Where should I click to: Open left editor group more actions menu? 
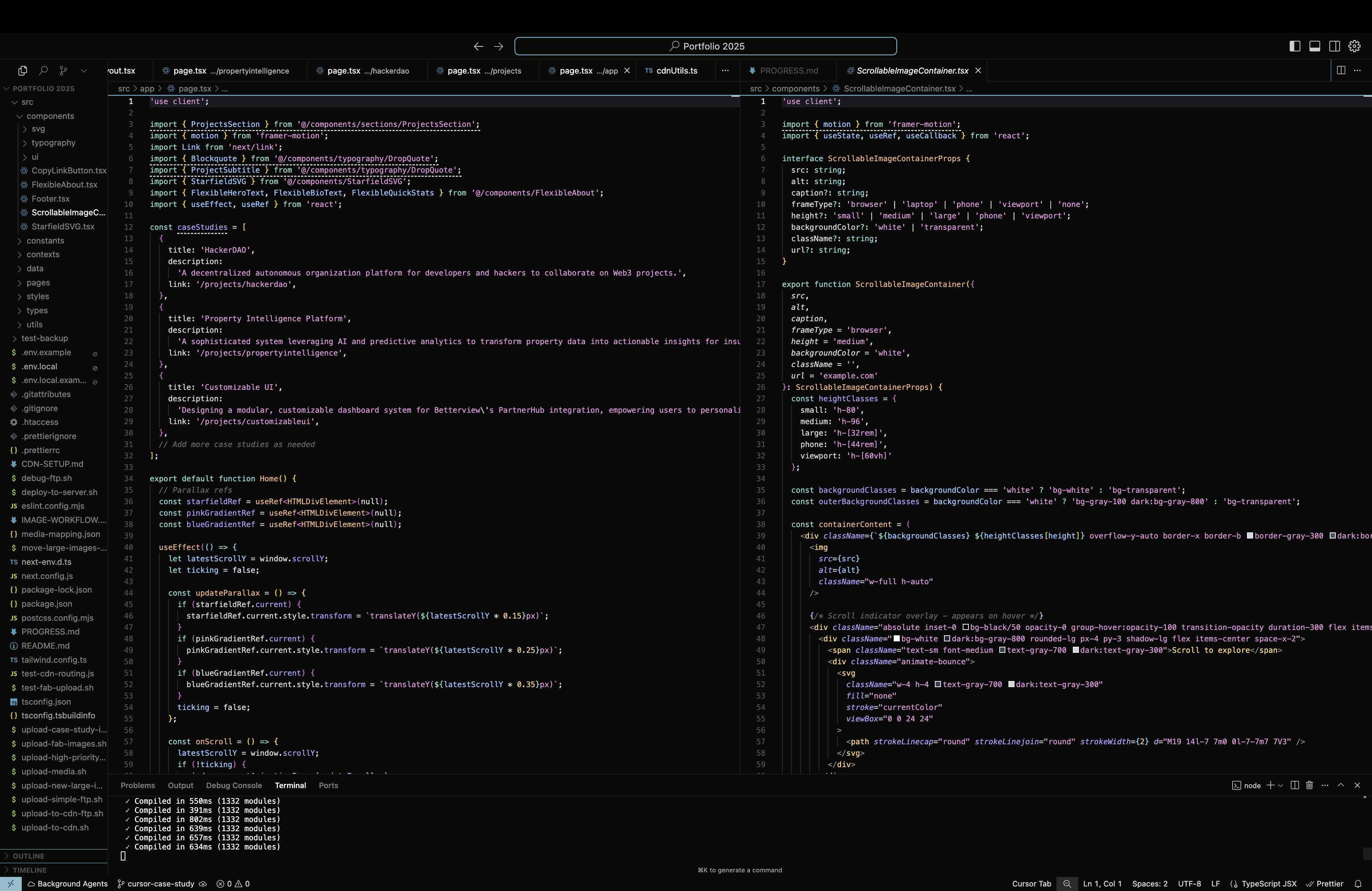click(x=725, y=70)
